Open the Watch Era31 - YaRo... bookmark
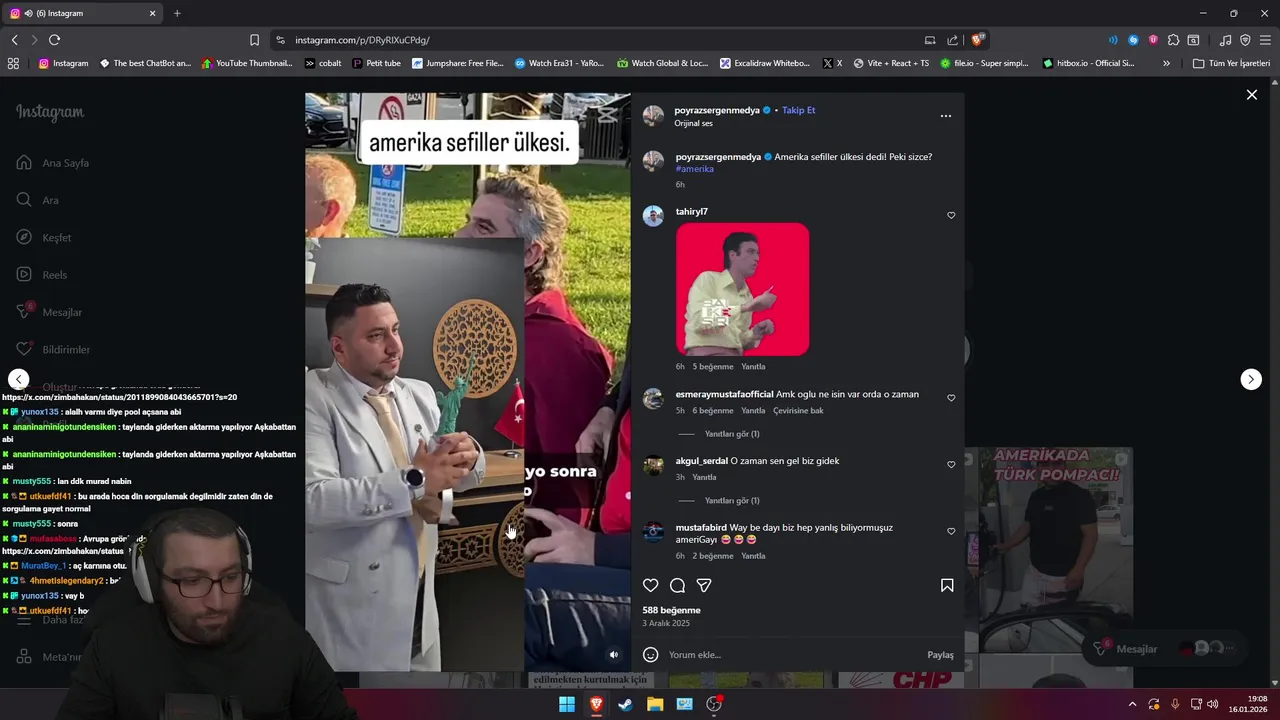Viewport: 1280px width, 720px height. click(559, 63)
